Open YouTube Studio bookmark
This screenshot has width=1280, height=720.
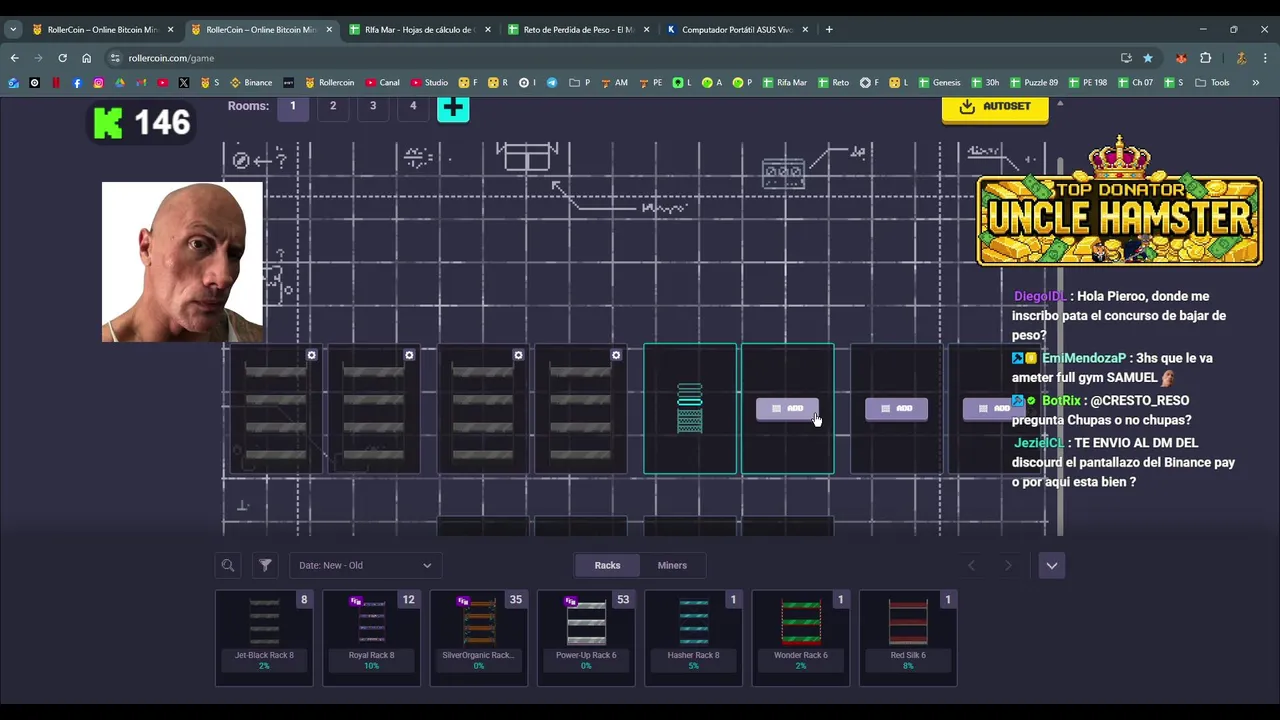pos(429,83)
